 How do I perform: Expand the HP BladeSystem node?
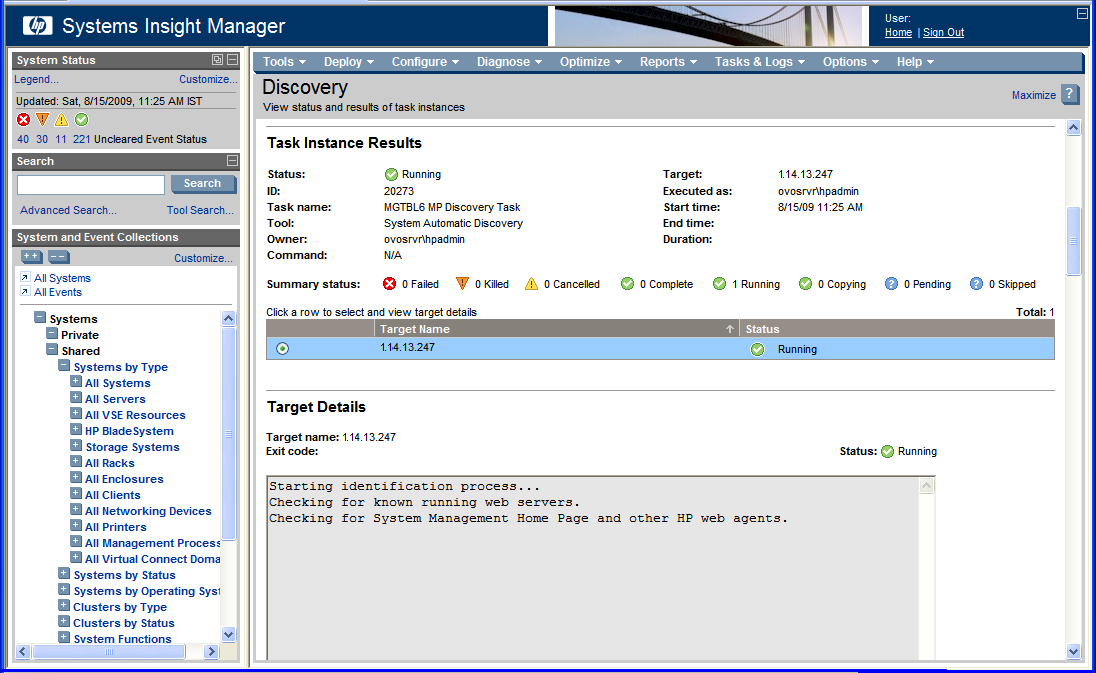tap(76, 430)
